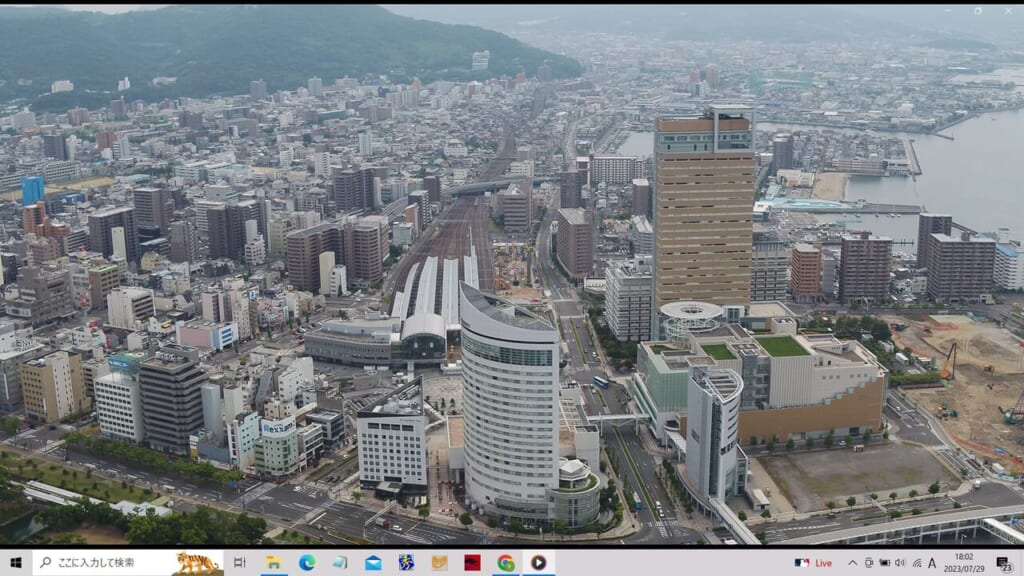Open the red app icon on taskbar
The image size is (1024, 576).
tap(472, 562)
